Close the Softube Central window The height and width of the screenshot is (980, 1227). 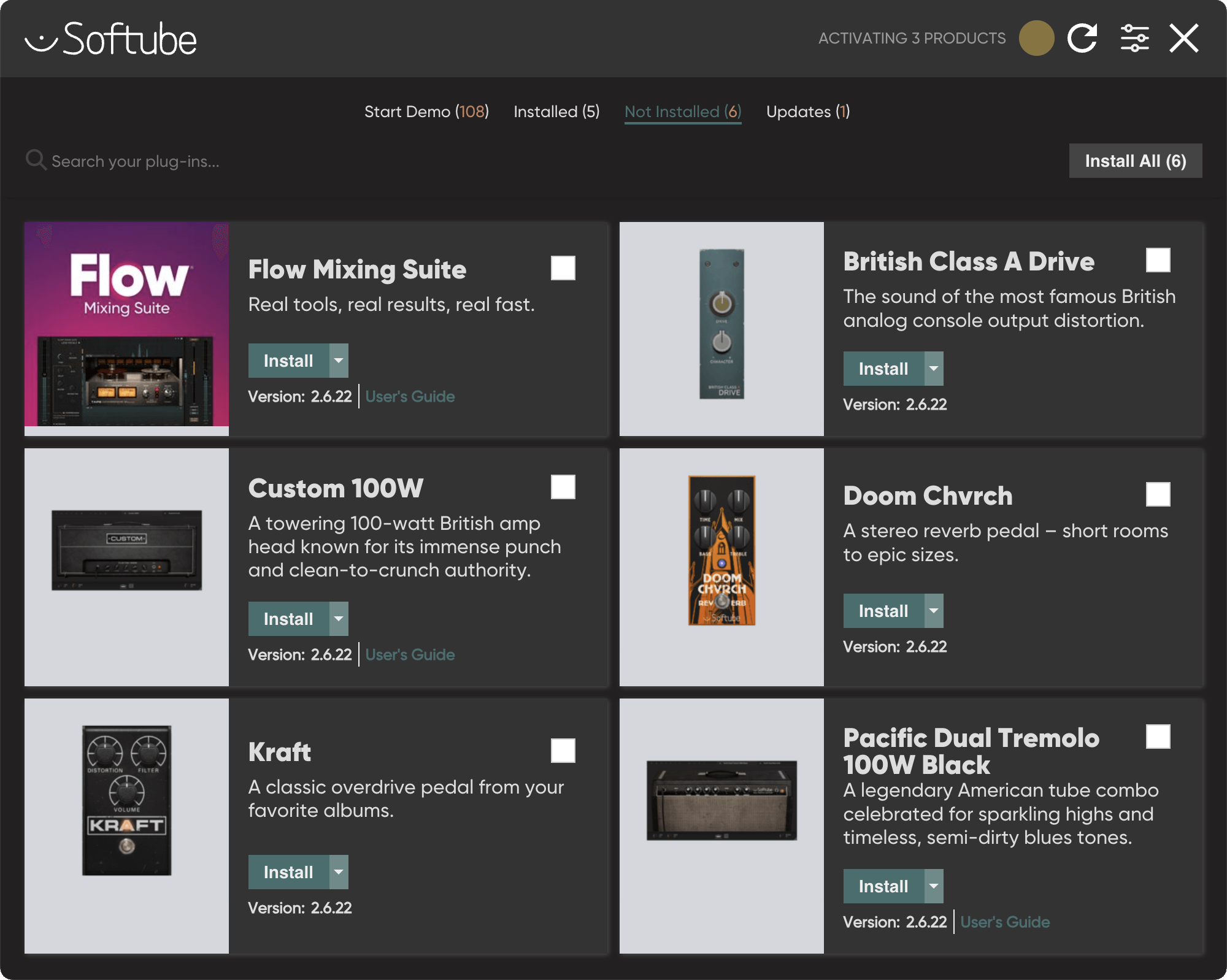[1183, 38]
